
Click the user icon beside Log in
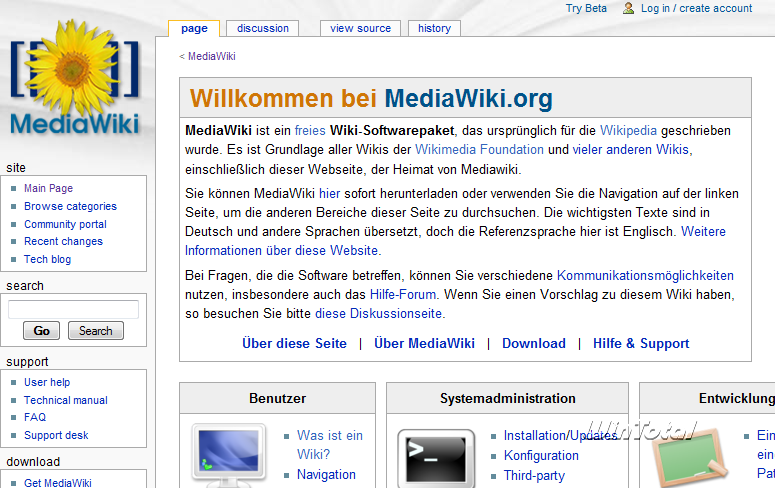coord(628,8)
